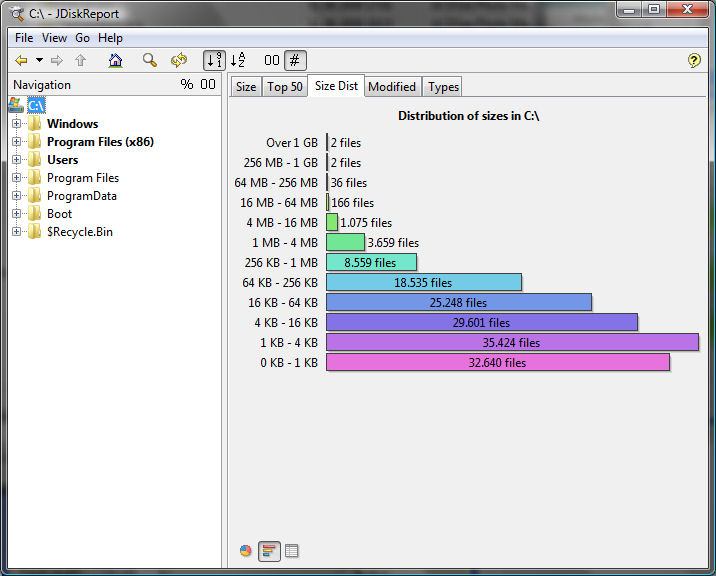Minimize the JDiskReport window

coord(629,9)
